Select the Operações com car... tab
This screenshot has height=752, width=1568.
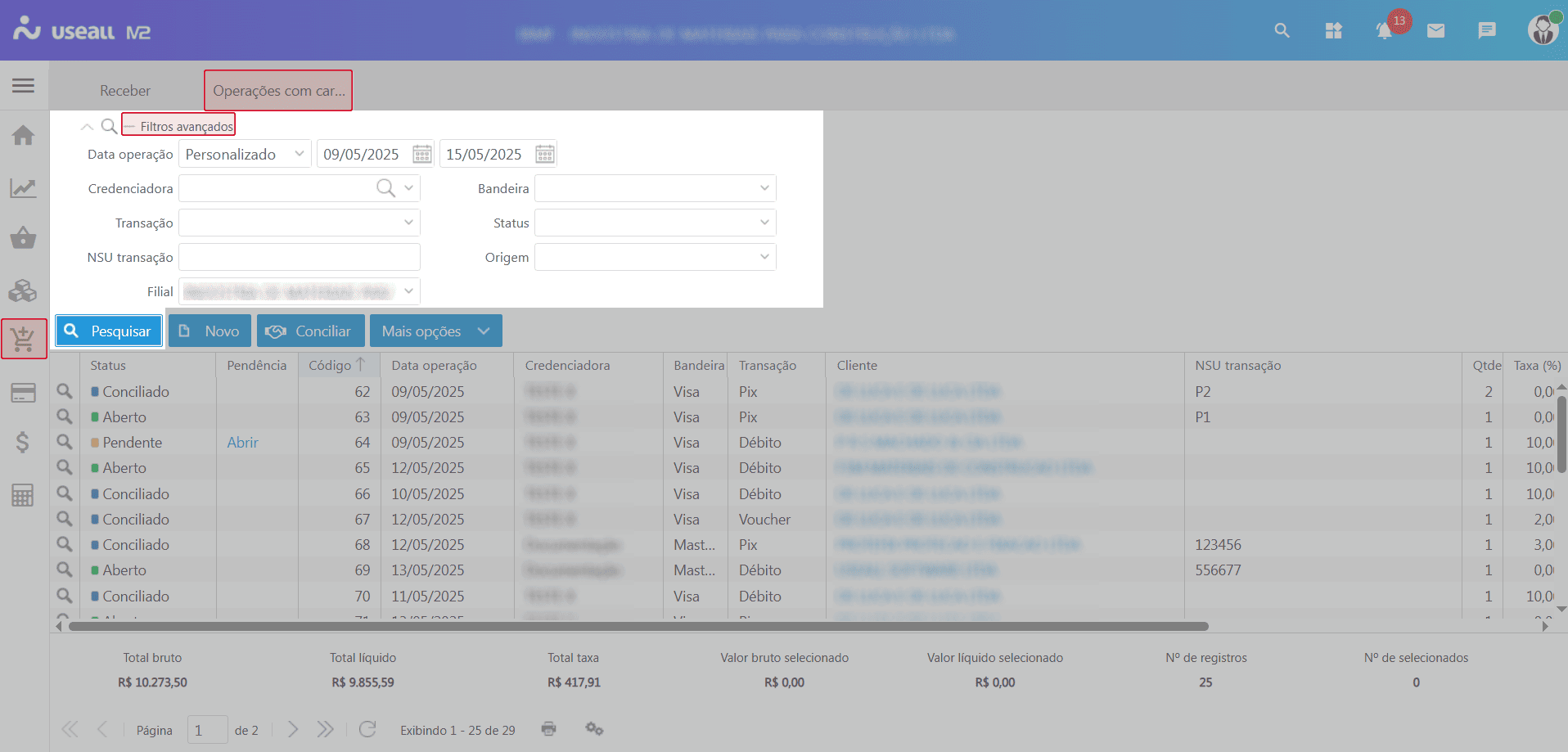tap(278, 91)
